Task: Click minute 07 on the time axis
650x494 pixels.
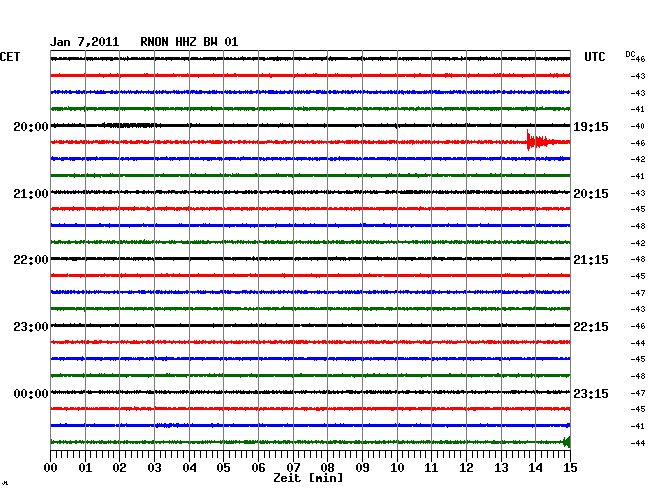Action: (293, 467)
